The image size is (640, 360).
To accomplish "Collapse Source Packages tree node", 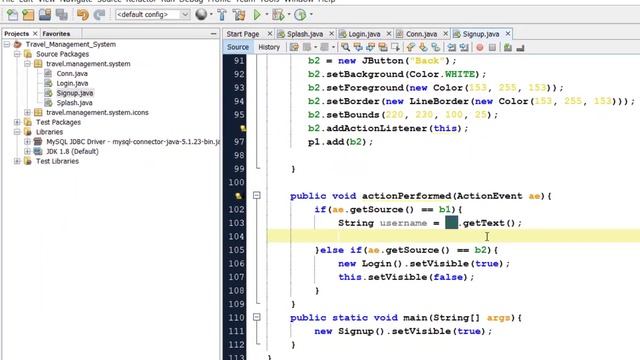I will (x=17, y=54).
